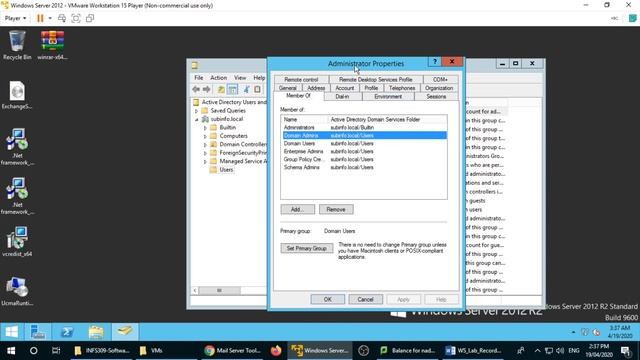
Task: Click the guest Windows Start button
Action: pos(11,332)
